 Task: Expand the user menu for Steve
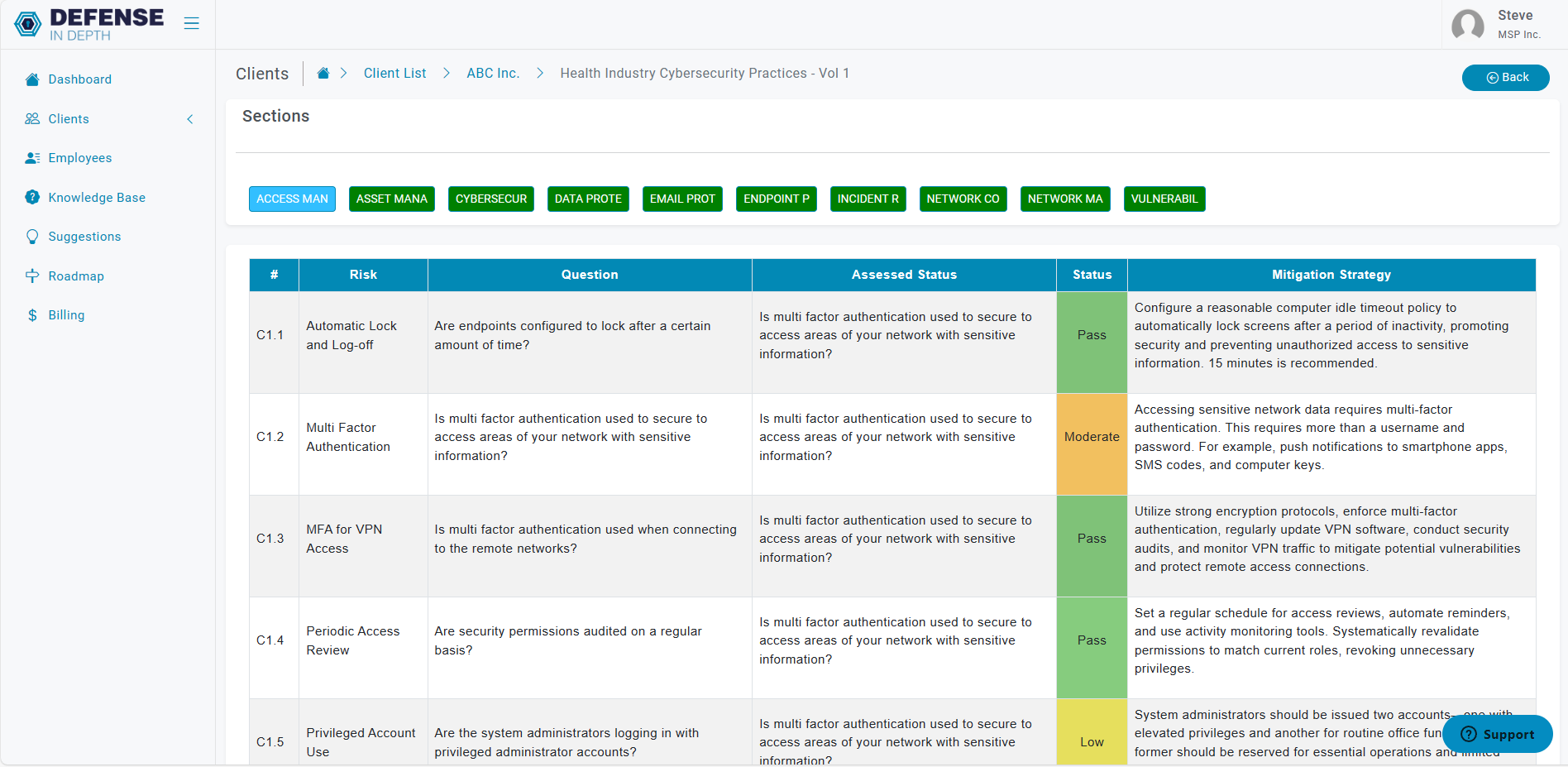pyautogui.click(x=1501, y=24)
